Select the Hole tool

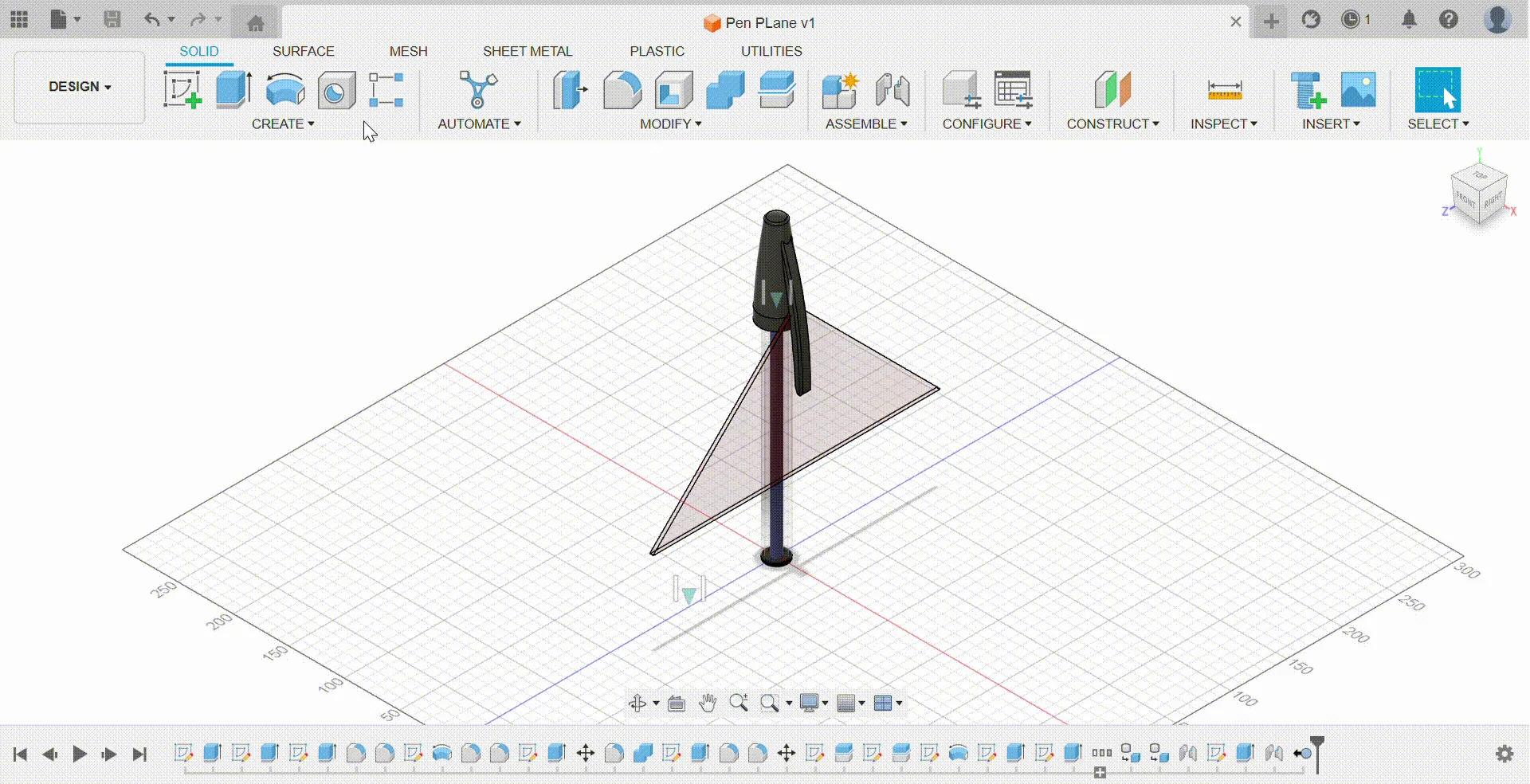coord(335,90)
